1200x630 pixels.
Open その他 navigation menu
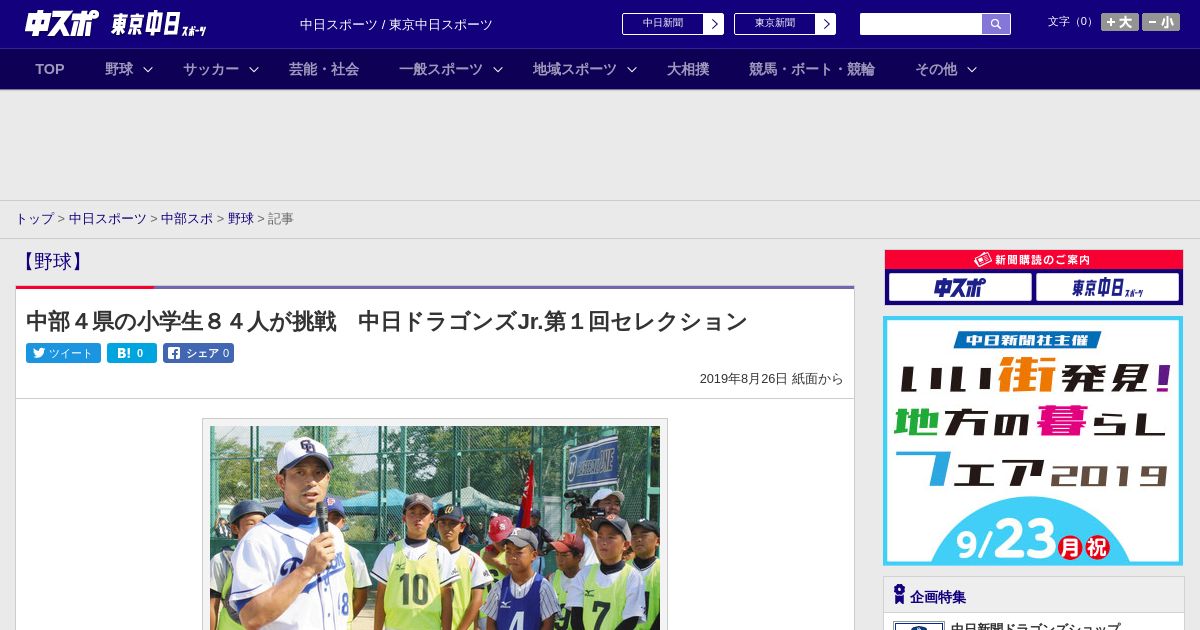pyautogui.click(x=936, y=69)
